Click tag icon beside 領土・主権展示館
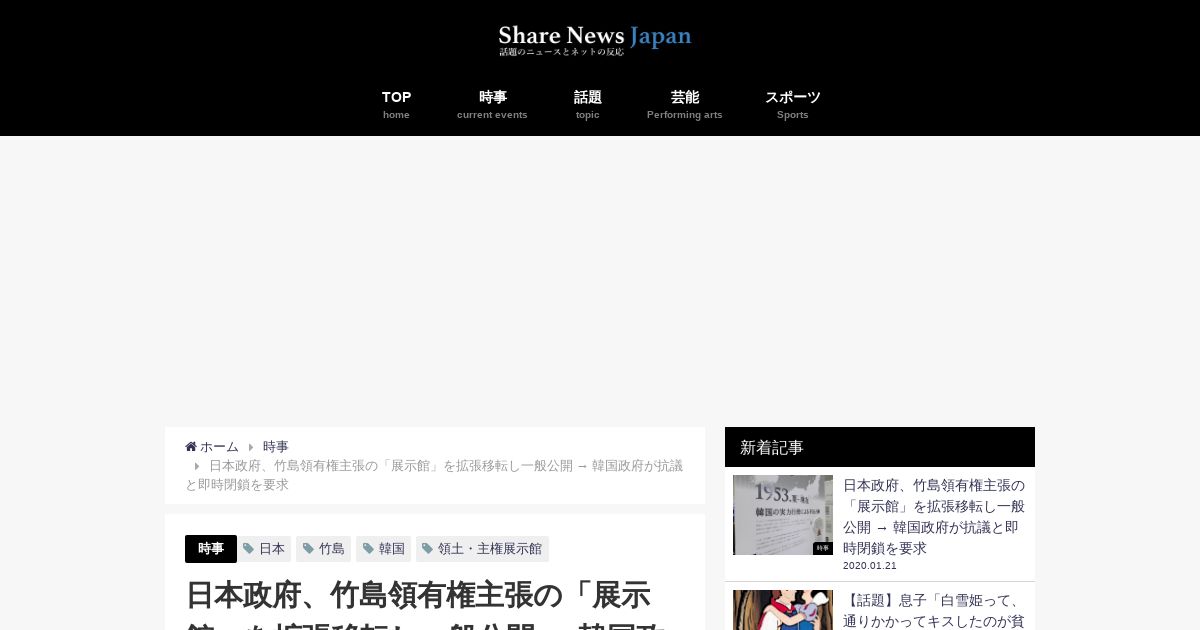 [427, 549]
